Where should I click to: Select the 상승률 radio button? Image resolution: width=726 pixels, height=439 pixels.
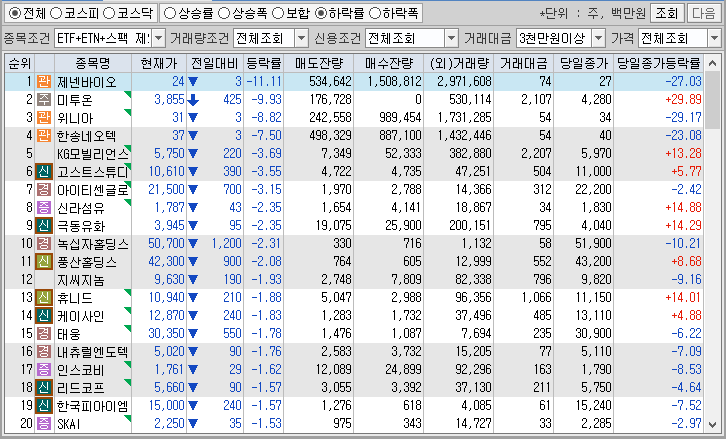click(x=170, y=13)
